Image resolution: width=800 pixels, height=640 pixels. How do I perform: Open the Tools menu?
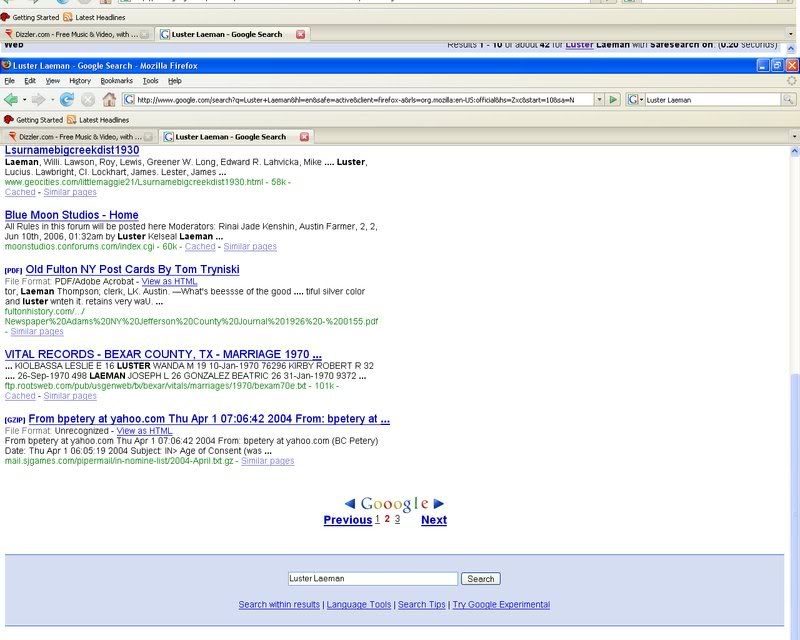click(150, 81)
